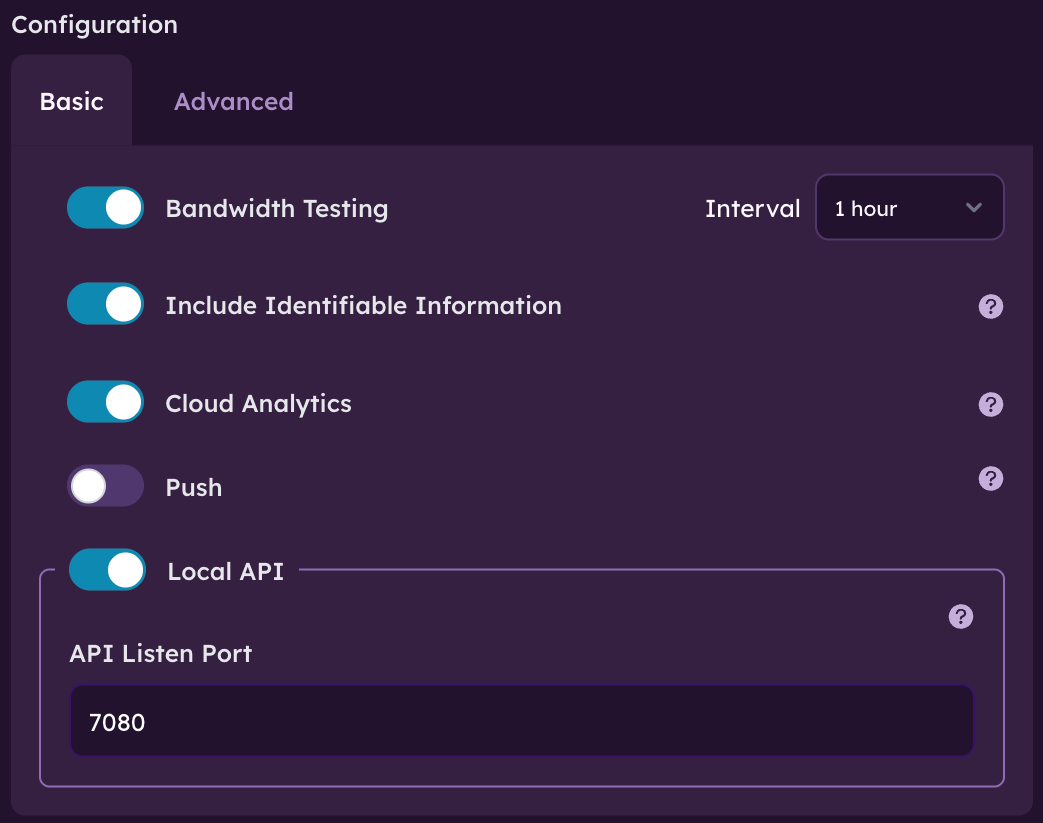This screenshot has width=1043, height=823.
Task: Enable the Push toggle
Action: (105, 486)
